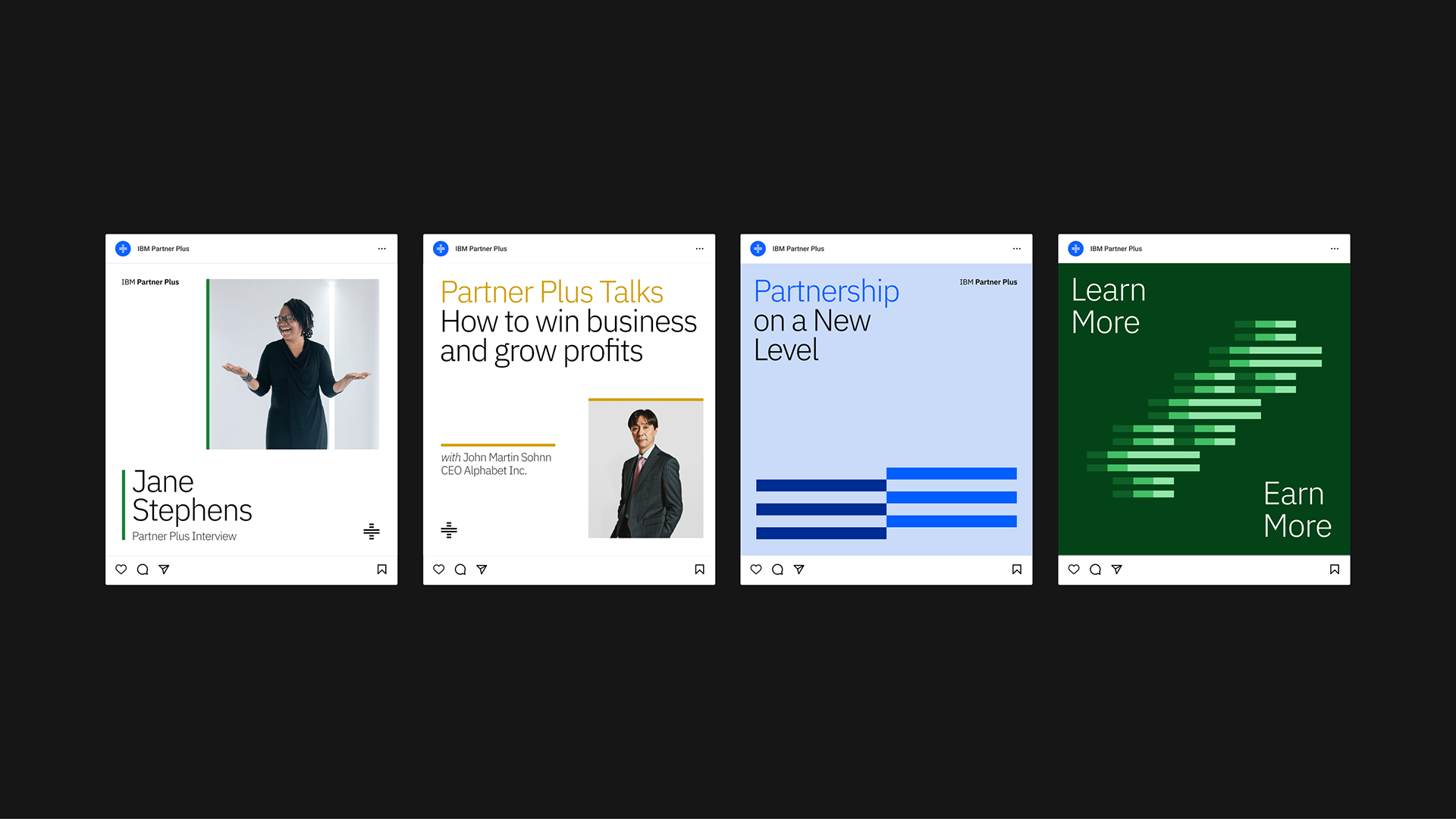Open comments on the Jane Stephens post
Image resolution: width=1456 pixels, height=819 pixels.
pyautogui.click(x=143, y=570)
